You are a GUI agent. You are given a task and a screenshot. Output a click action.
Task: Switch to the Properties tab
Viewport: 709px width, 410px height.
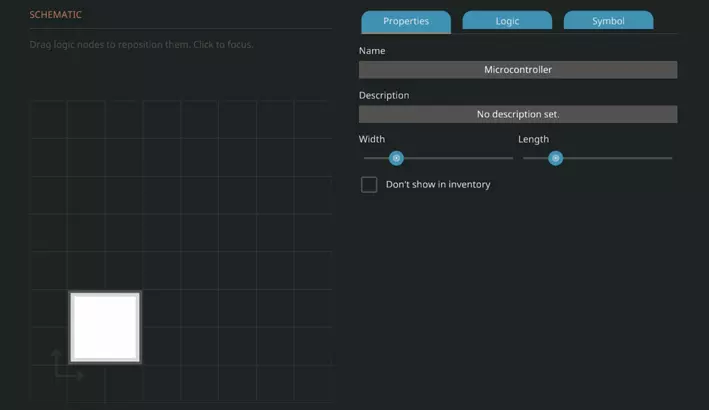coord(405,21)
